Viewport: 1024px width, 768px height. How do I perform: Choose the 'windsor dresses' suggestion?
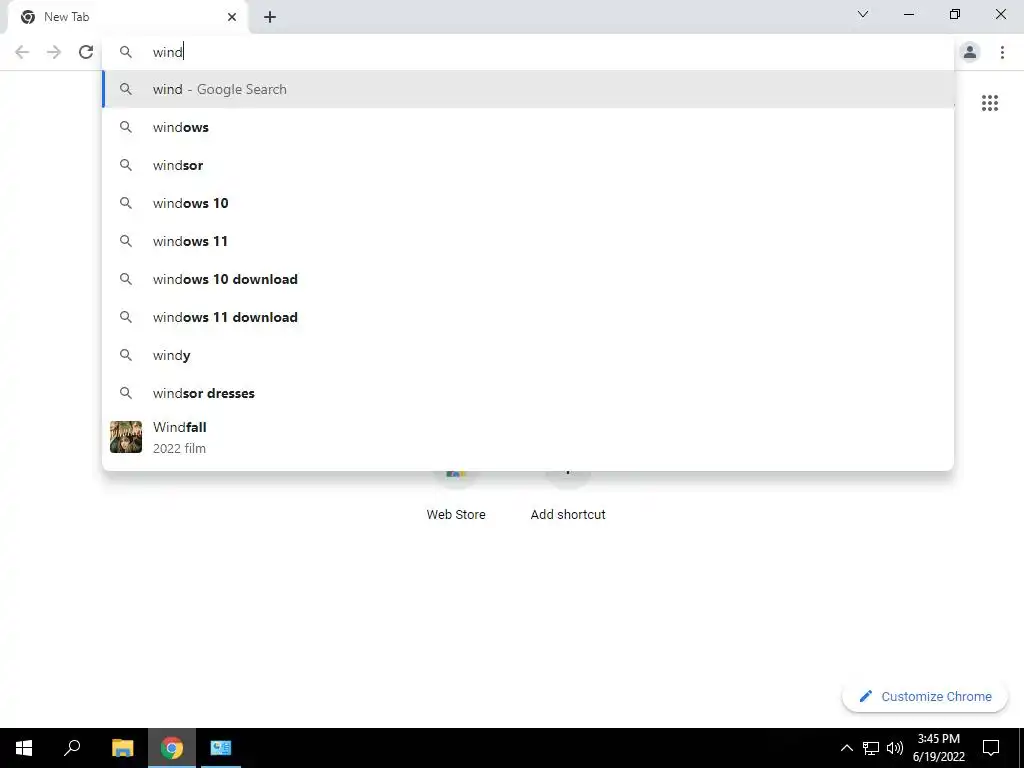(528, 392)
